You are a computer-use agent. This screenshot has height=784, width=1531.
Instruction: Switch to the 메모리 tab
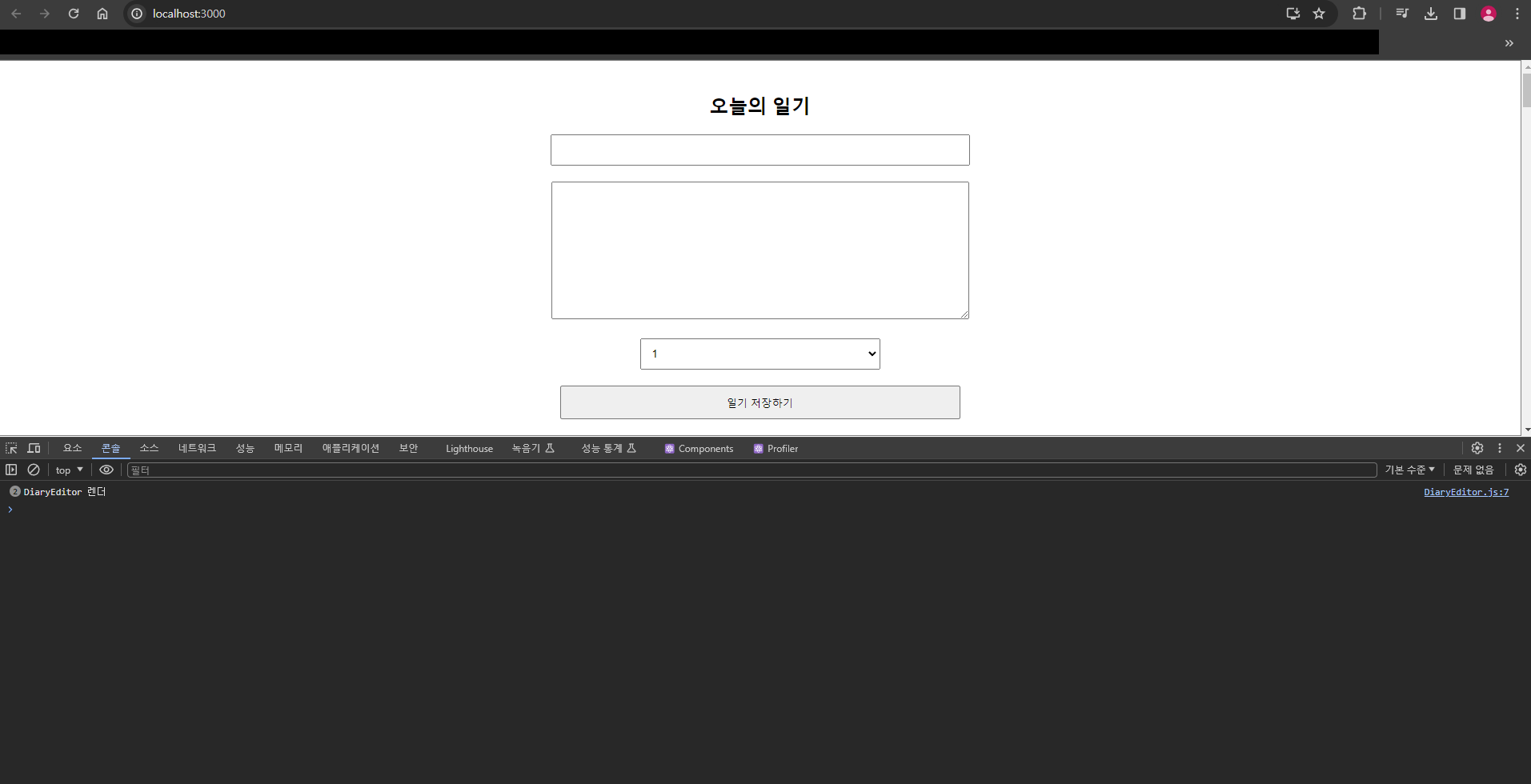pos(288,448)
